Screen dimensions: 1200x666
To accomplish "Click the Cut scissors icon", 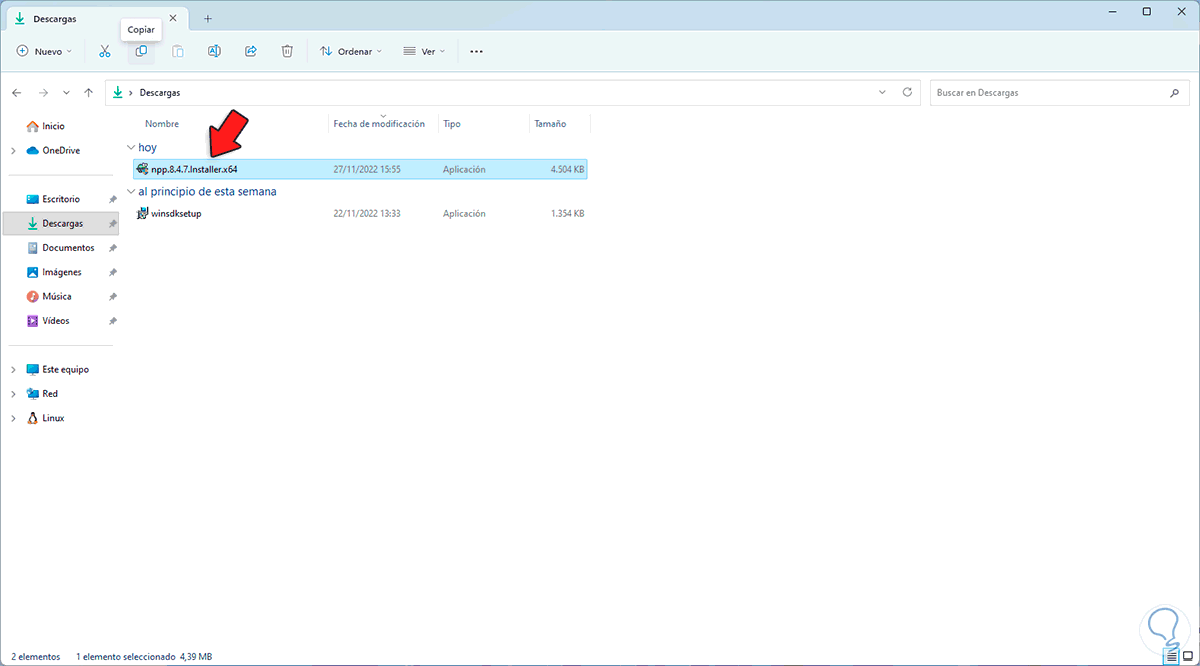I will click(104, 51).
